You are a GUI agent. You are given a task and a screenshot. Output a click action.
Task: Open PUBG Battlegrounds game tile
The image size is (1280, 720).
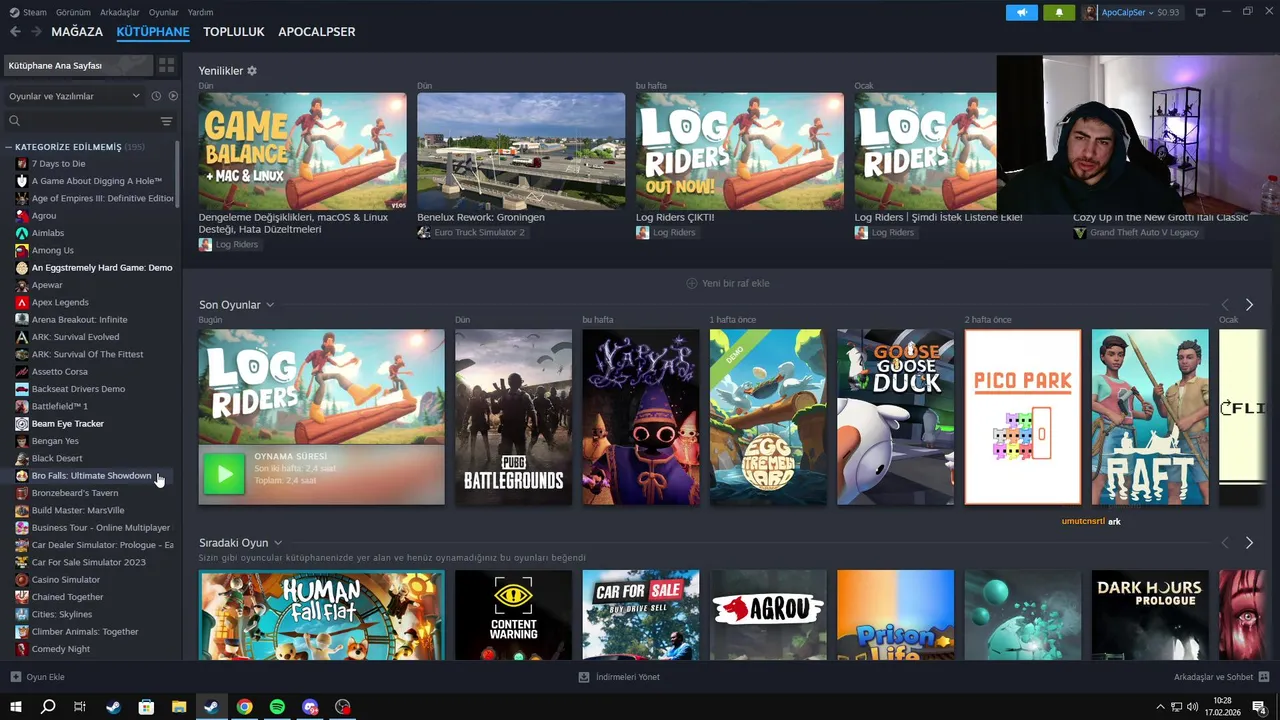[513, 417]
